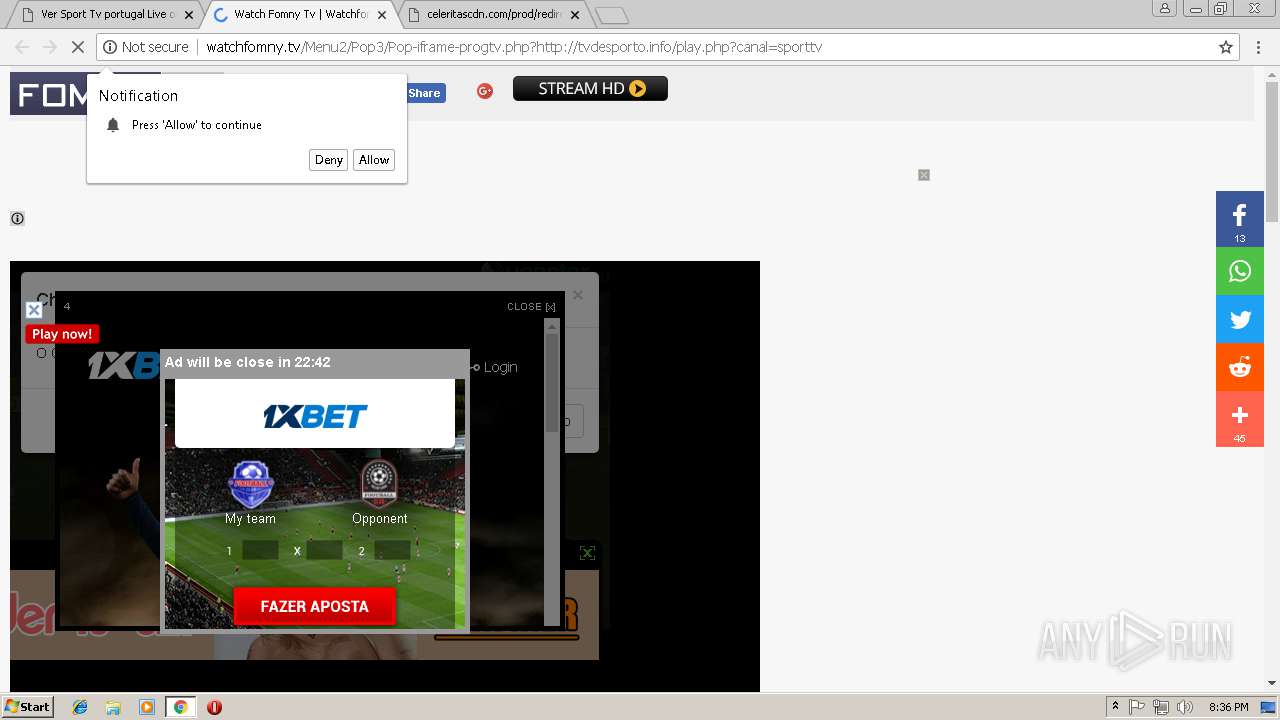This screenshot has width=1280, height=720.
Task: Click the draw field labeled X
Action: tap(324, 550)
